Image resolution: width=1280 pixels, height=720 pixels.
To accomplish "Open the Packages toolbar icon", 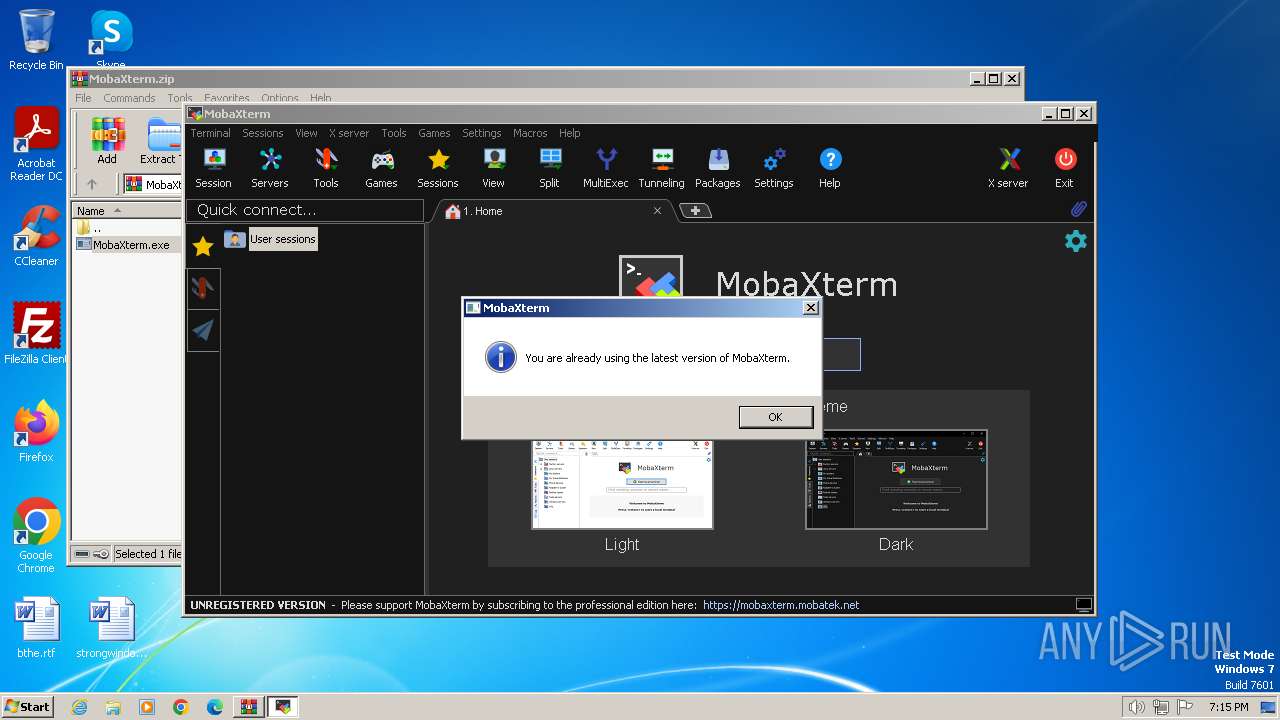I will coord(718,168).
